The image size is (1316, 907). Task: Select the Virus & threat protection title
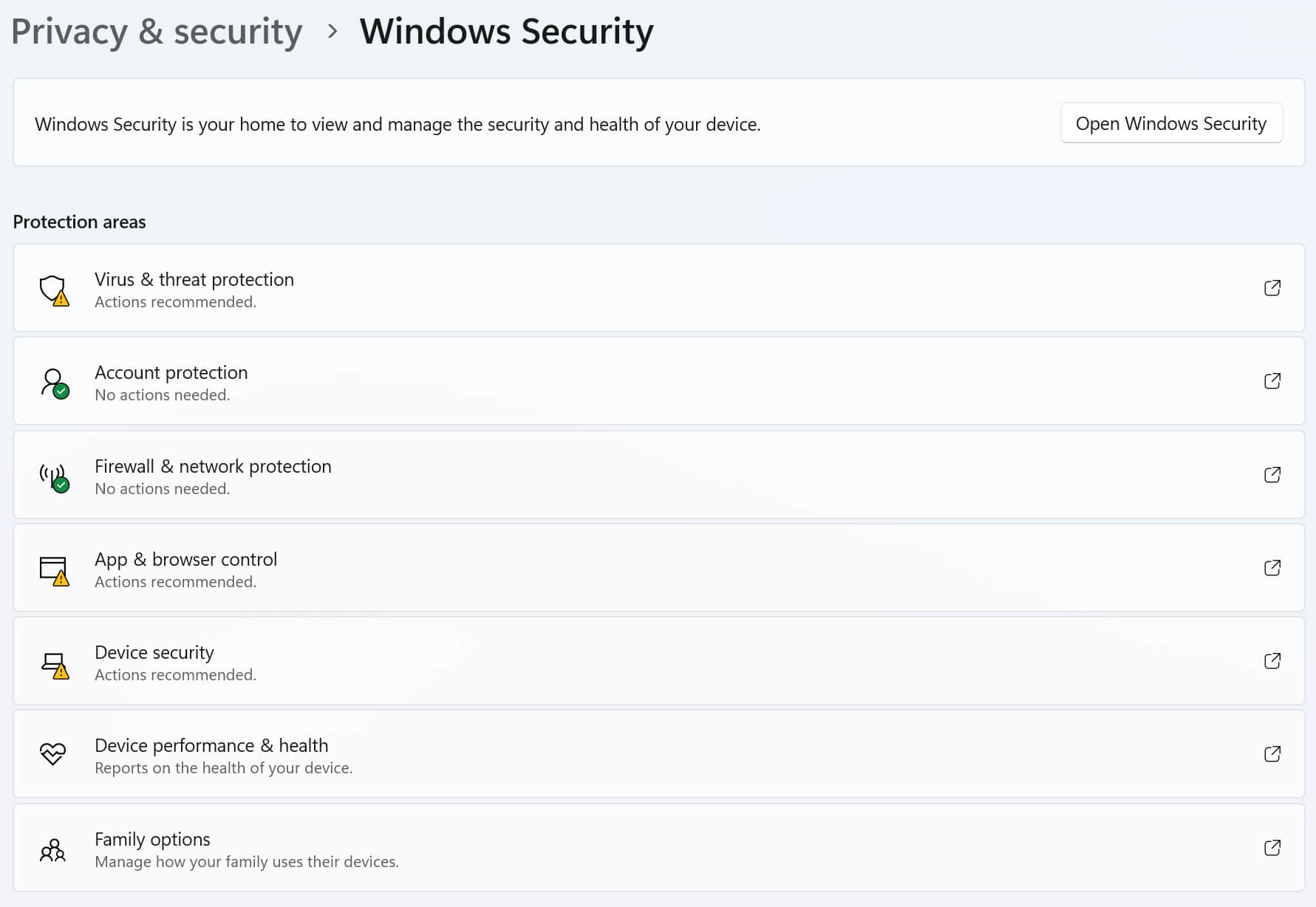coord(194,279)
